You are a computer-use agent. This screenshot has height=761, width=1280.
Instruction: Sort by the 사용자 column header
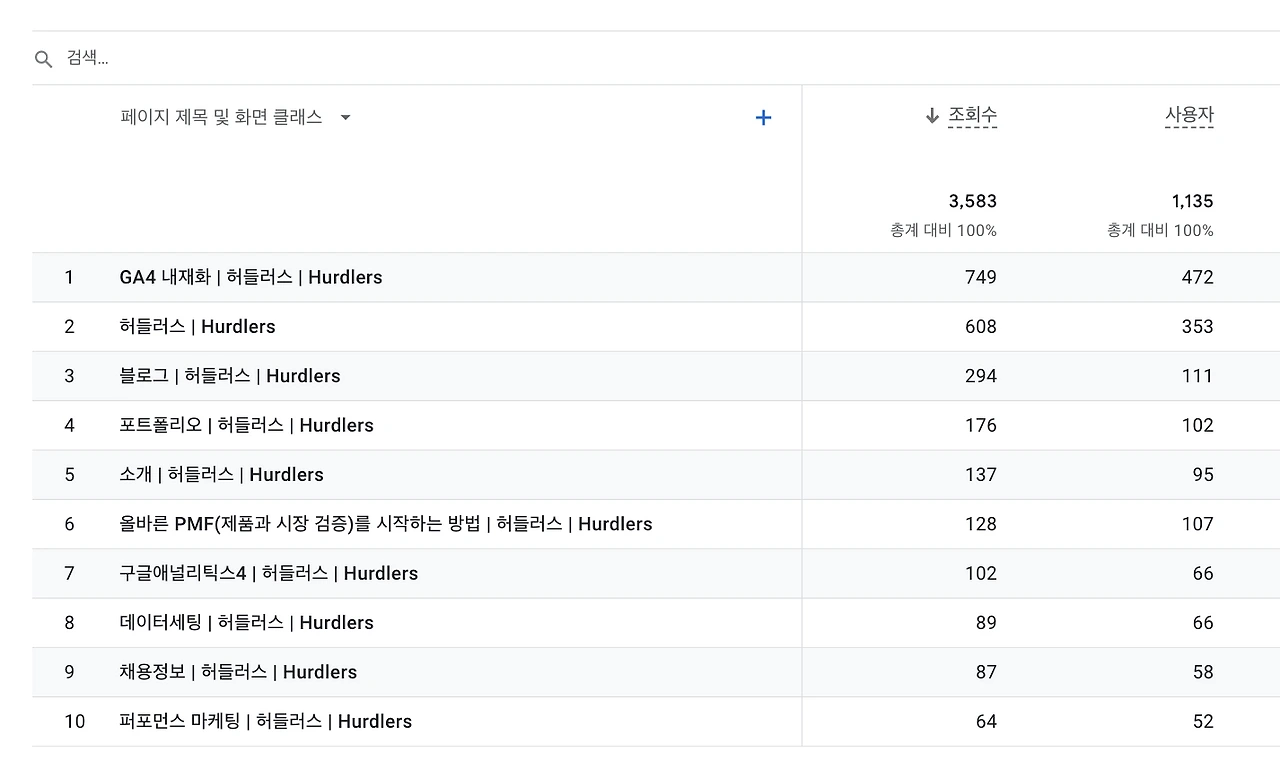coord(1189,116)
